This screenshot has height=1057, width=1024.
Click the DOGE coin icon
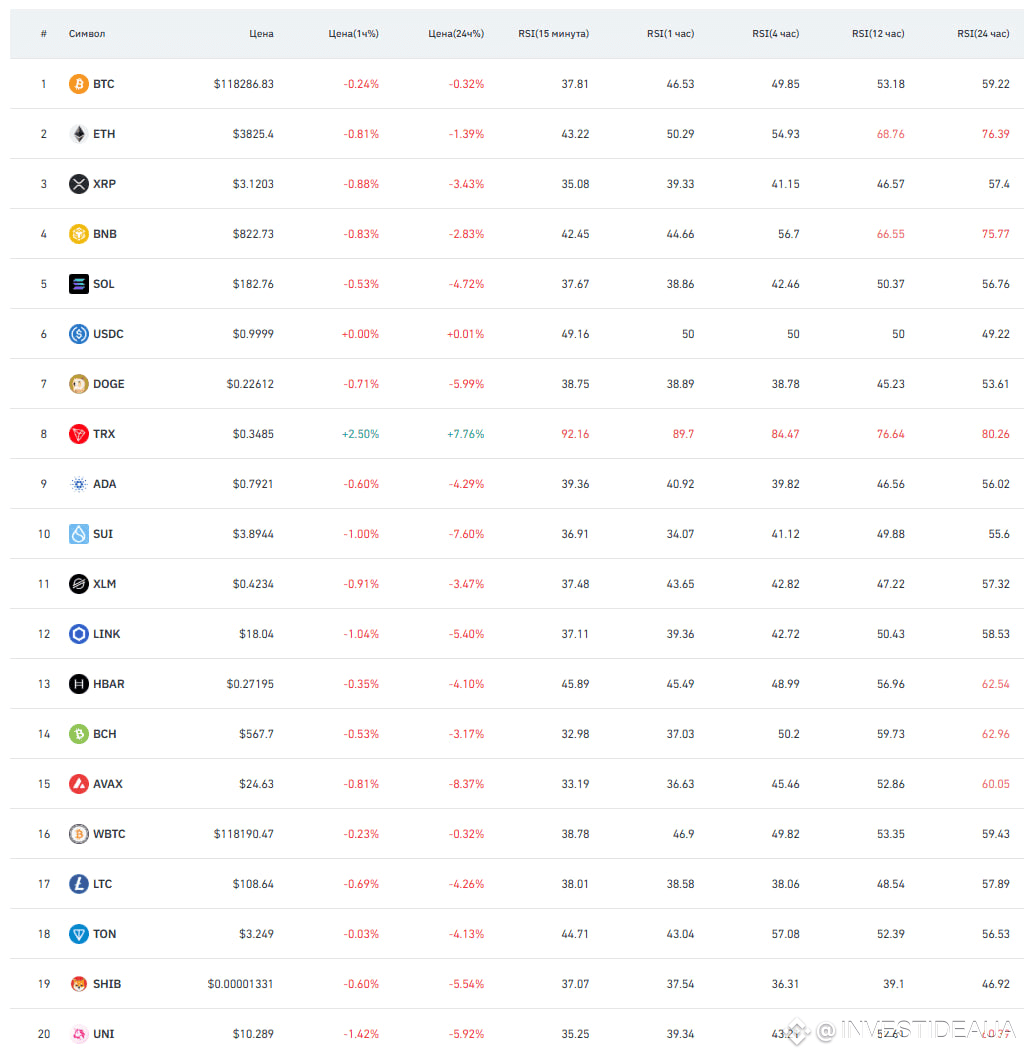pyautogui.click(x=79, y=384)
